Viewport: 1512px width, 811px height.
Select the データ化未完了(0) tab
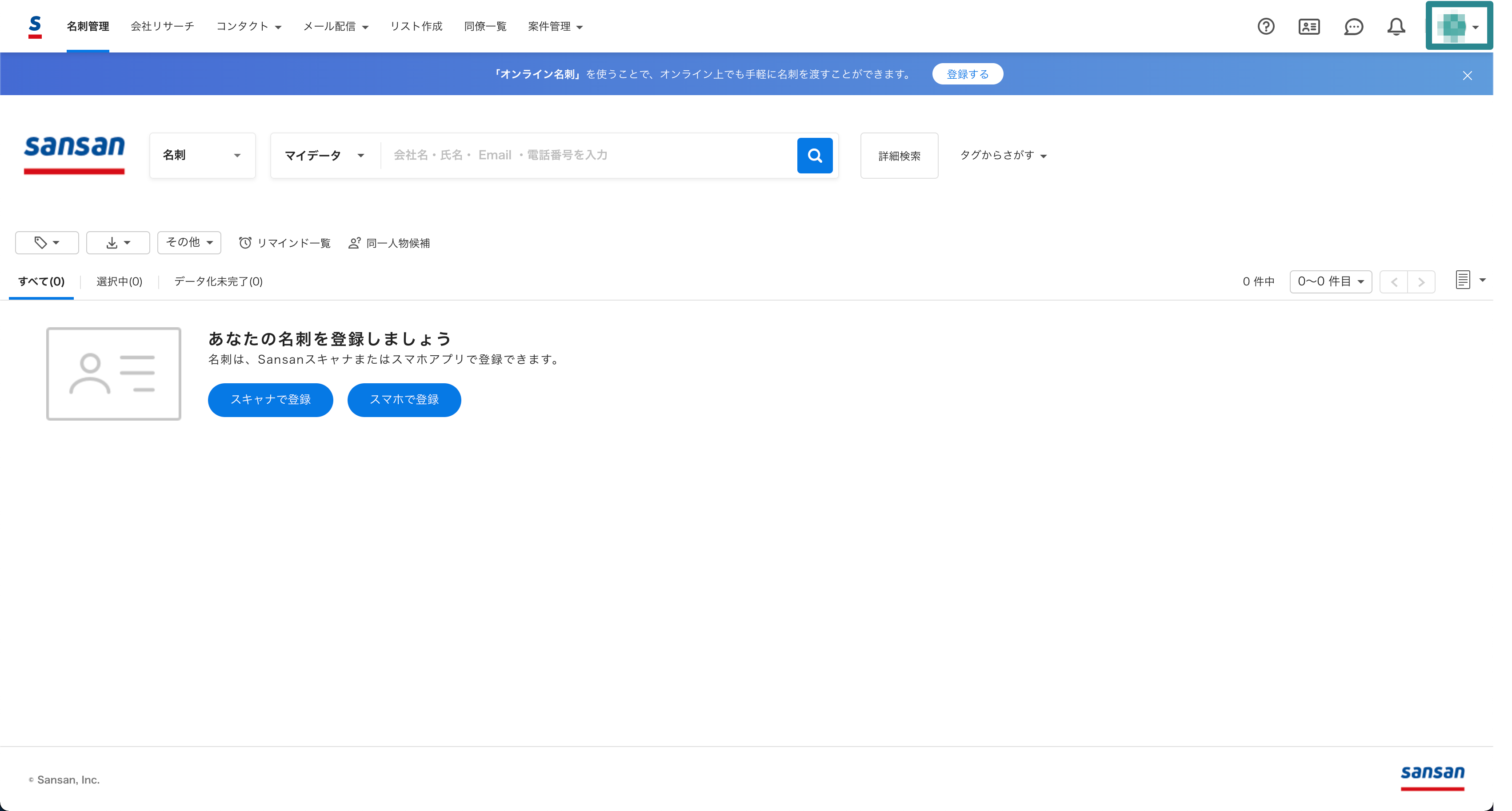coord(218,281)
